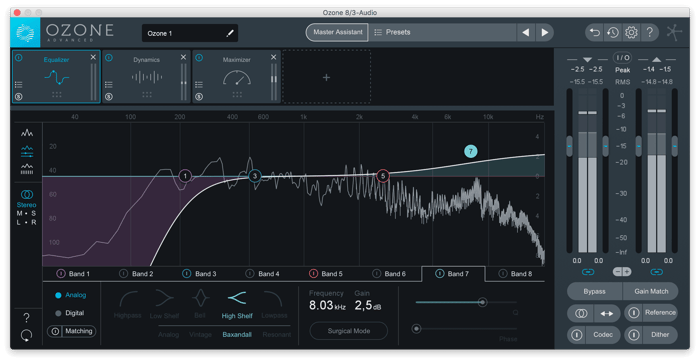
Task: Select the Lowpass filter shape
Action: coord(274,304)
